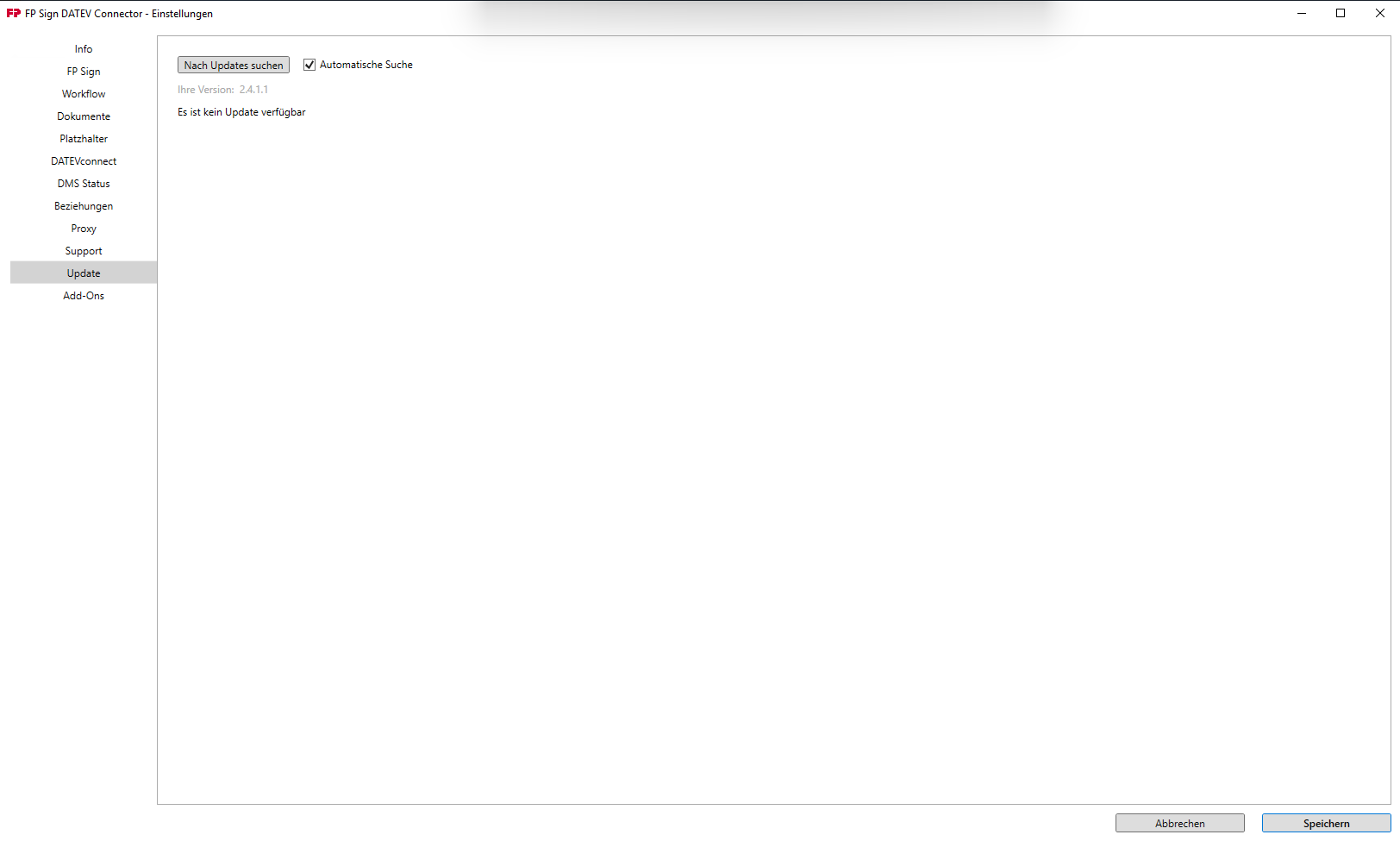Open the Add-Ons section
The width and height of the screenshot is (1400, 841).
point(84,296)
